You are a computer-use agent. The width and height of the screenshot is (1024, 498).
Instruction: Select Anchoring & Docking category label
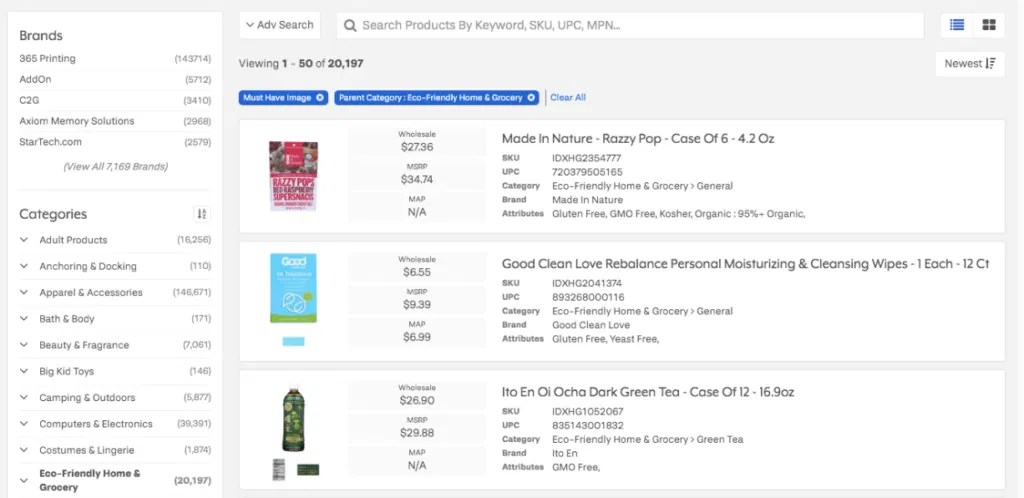88,266
